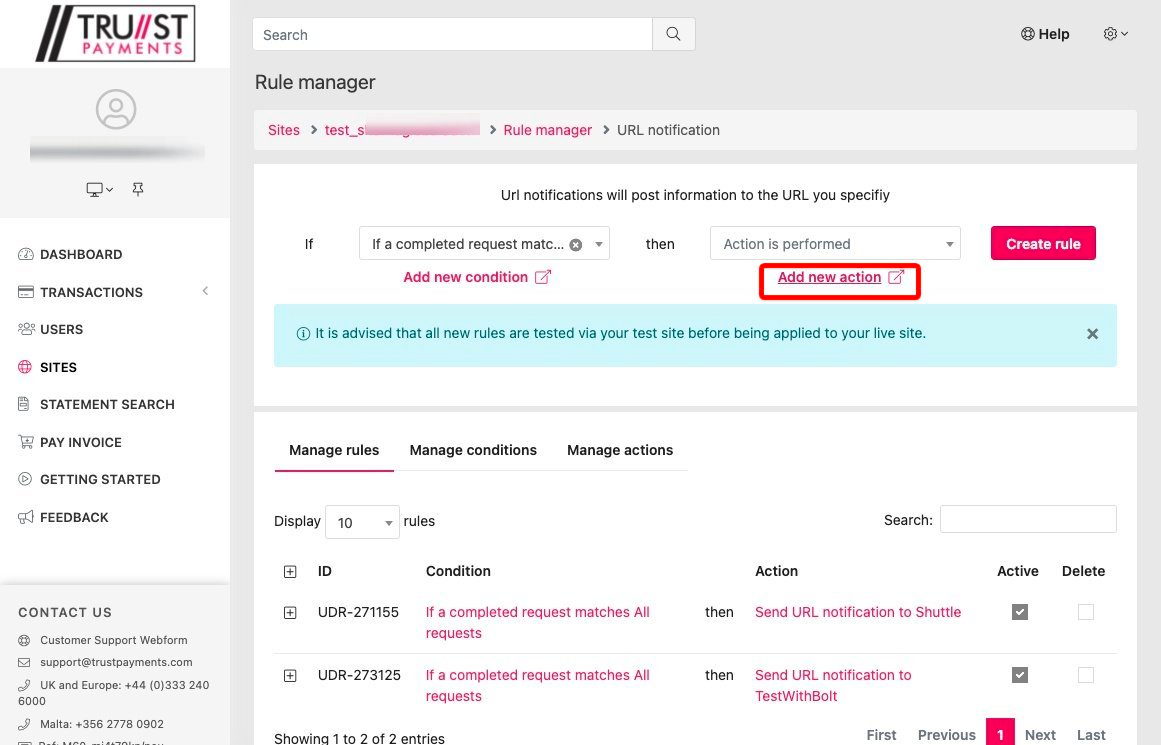Switch to Manage rules tab
The width and height of the screenshot is (1161, 745).
click(x=334, y=450)
